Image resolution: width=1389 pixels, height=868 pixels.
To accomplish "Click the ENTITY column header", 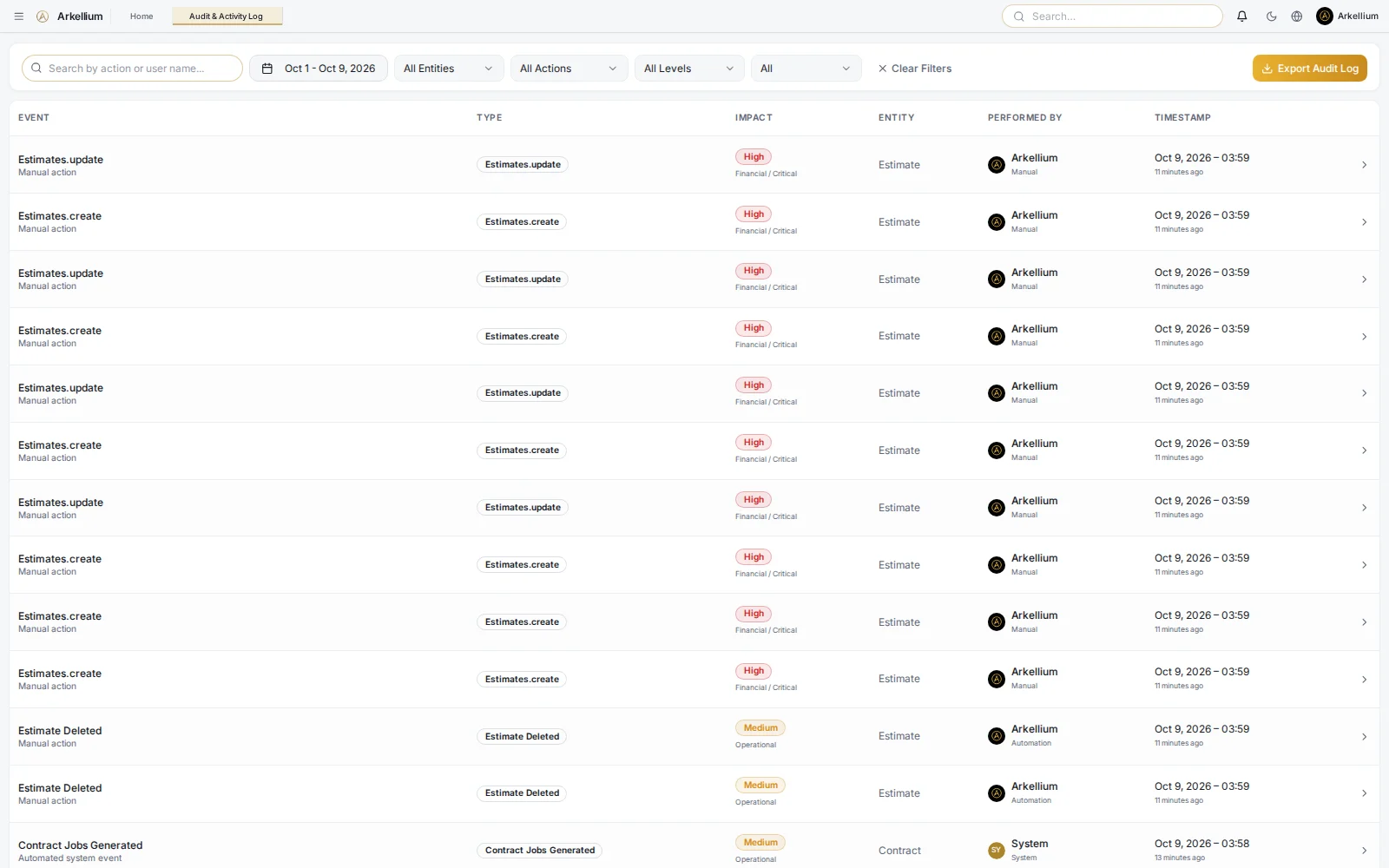I will point(896,118).
